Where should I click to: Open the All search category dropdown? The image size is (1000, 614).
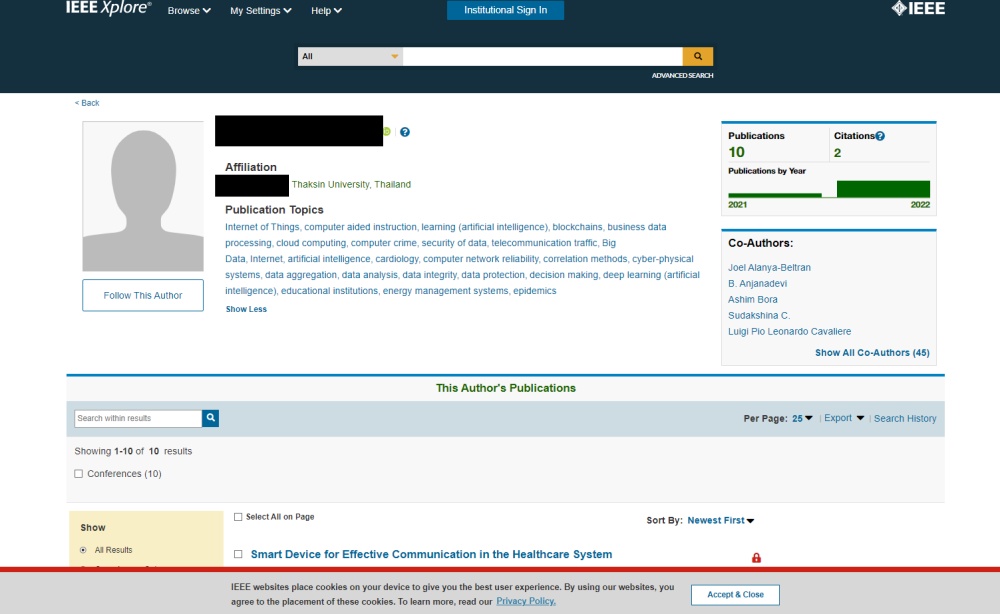coord(350,56)
